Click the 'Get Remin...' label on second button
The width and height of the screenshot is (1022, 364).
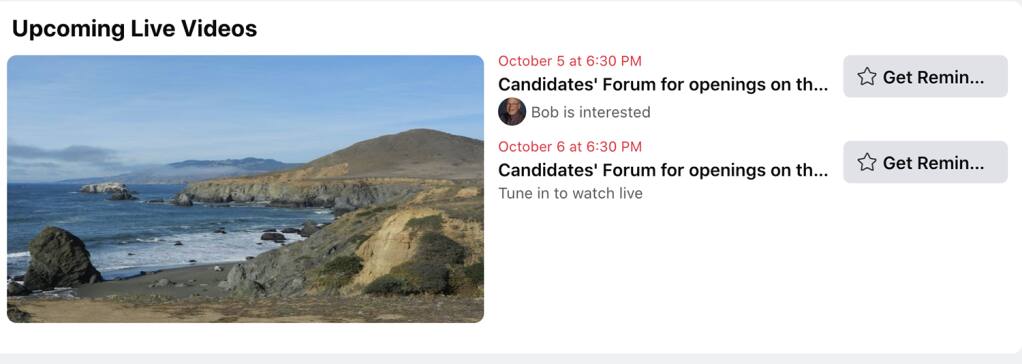click(933, 162)
